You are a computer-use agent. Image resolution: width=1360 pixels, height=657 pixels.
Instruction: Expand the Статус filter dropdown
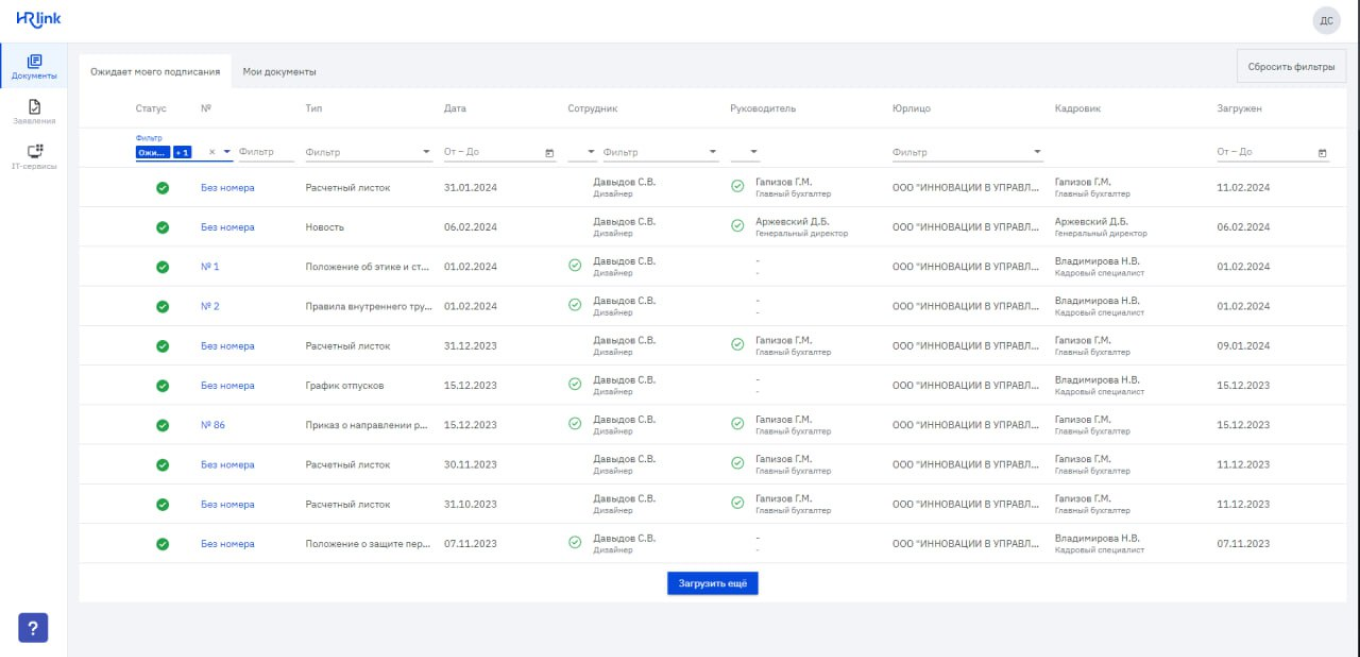[227, 152]
